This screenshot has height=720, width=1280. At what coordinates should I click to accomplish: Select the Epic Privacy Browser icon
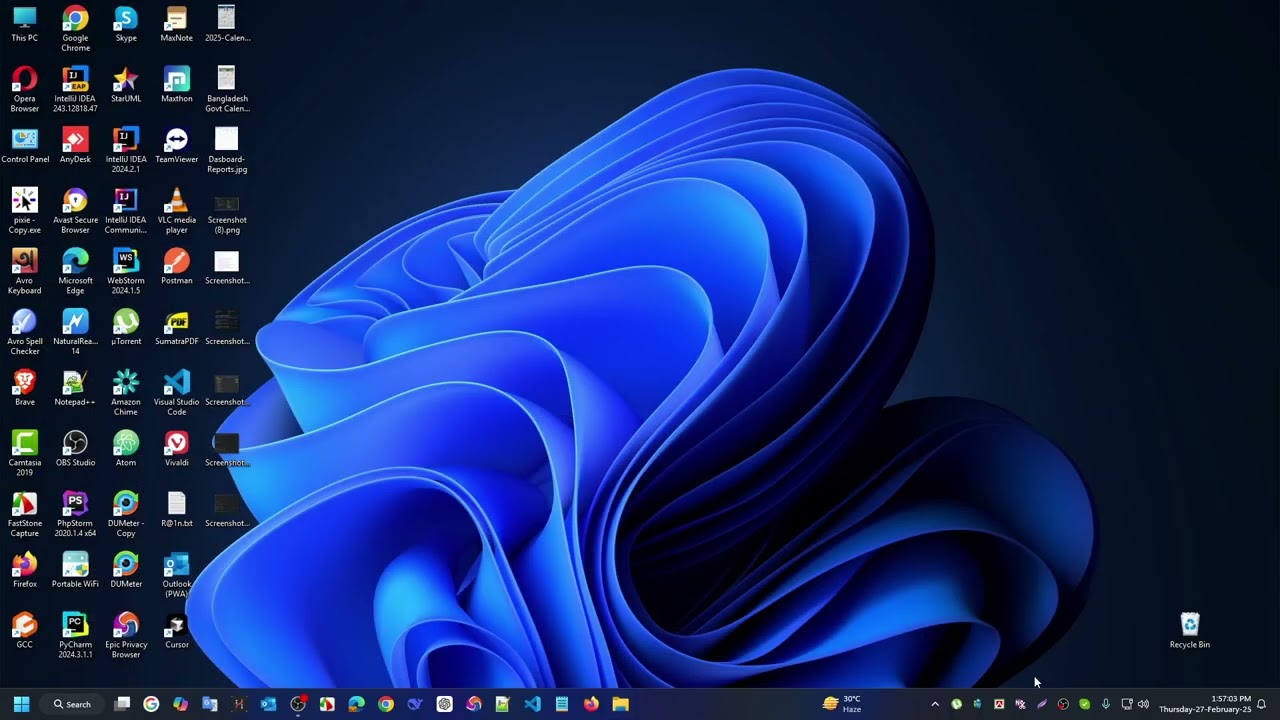coord(126,635)
